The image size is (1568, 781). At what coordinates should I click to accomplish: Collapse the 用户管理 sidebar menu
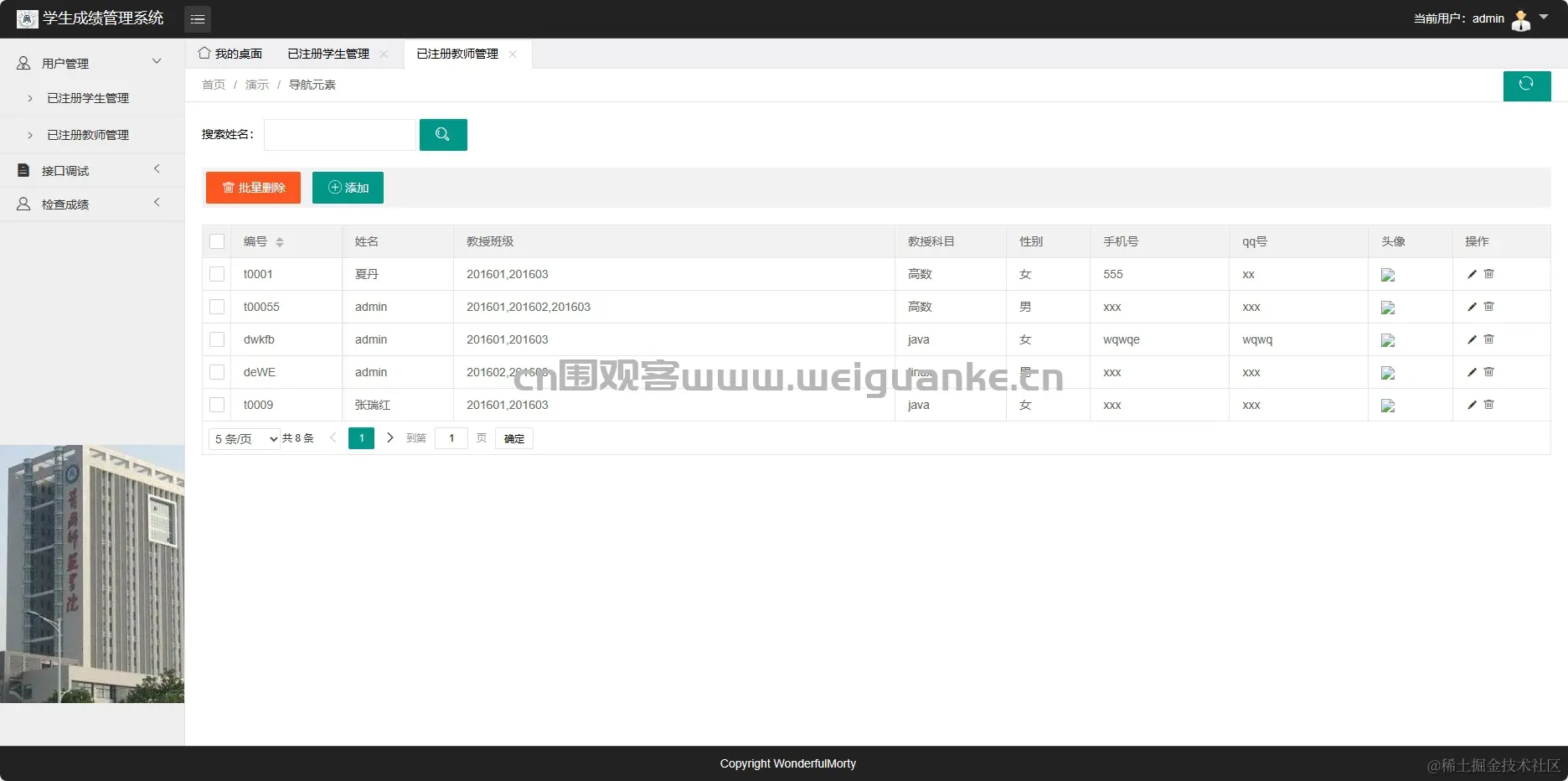pyautogui.click(x=92, y=63)
